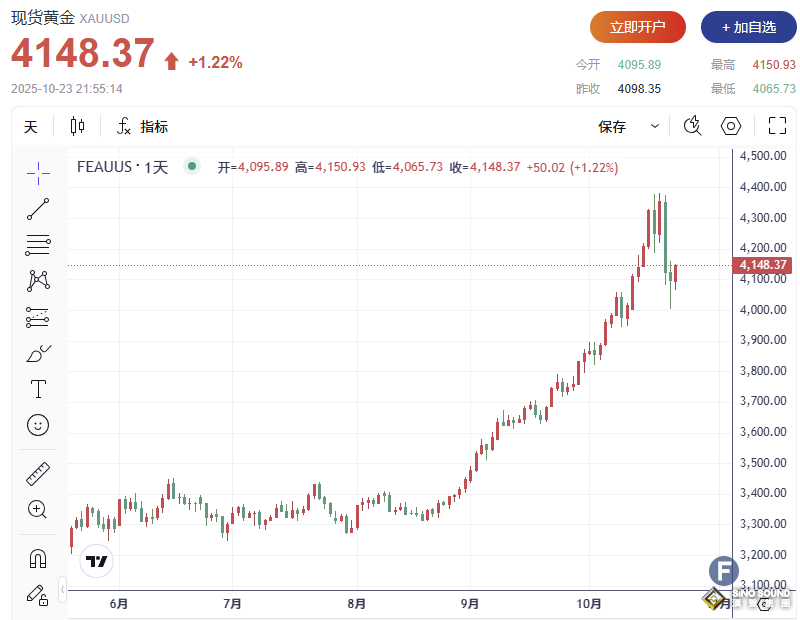Viewport: 800px width, 620px height.
Task: Pick the text annotation tool
Action: coord(38,389)
